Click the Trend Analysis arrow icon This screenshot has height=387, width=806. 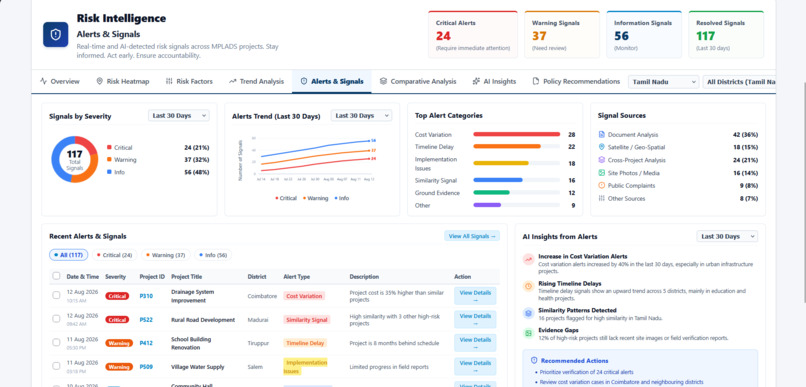(x=232, y=81)
